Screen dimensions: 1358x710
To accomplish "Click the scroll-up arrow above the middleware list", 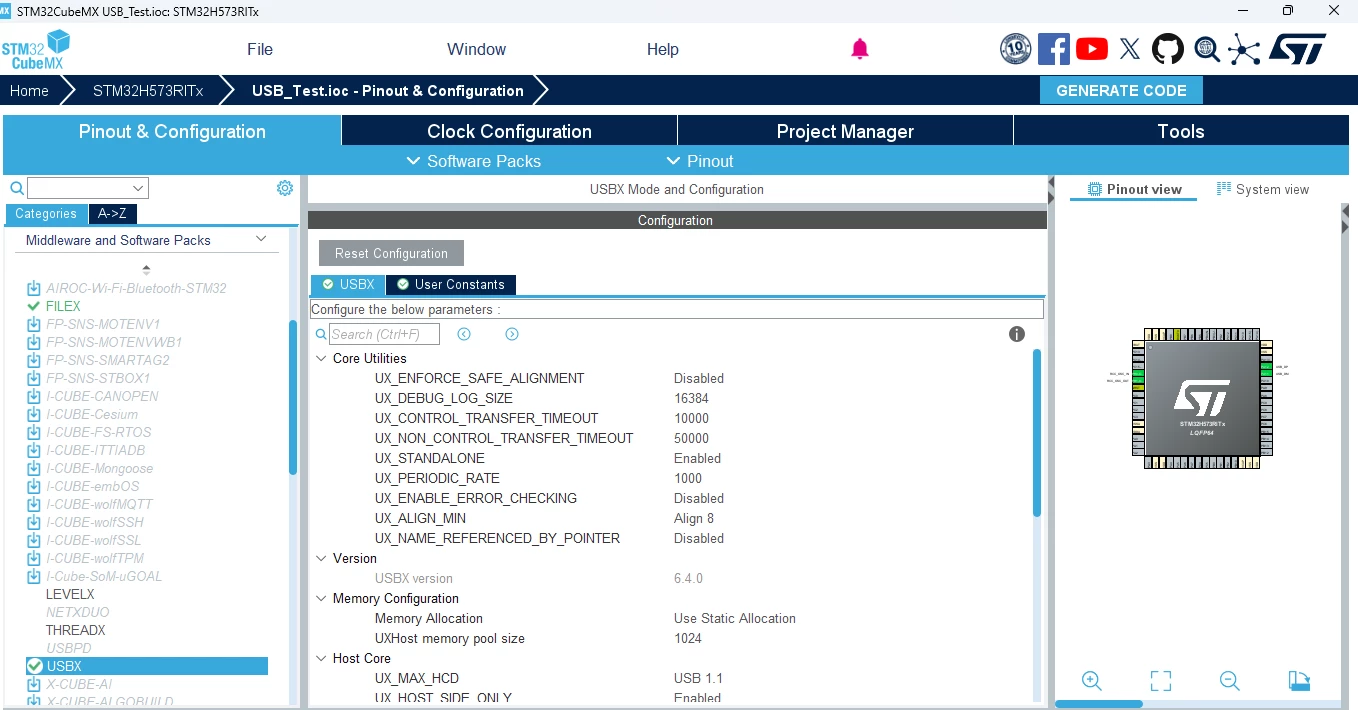I will pos(146,269).
